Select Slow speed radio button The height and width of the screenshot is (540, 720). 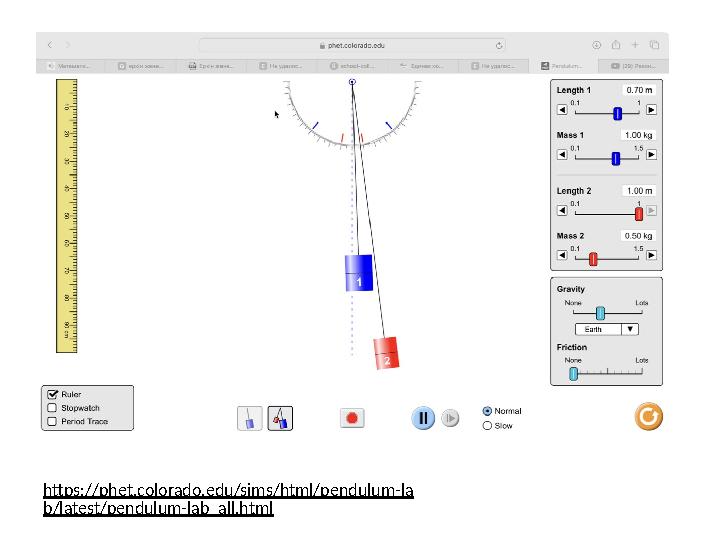coord(487,426)
